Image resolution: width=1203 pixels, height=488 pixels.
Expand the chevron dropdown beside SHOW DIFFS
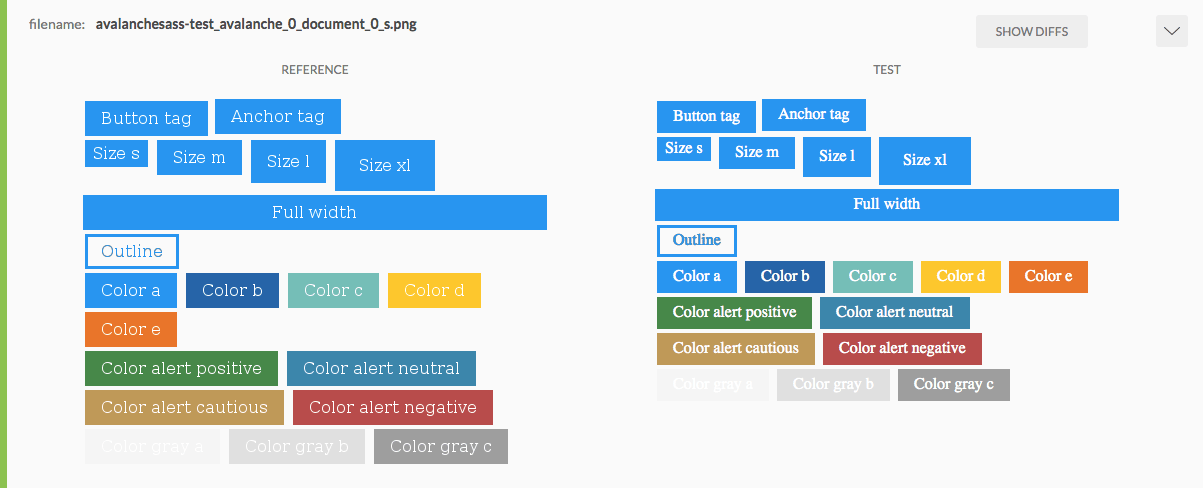coord(1171,32)
